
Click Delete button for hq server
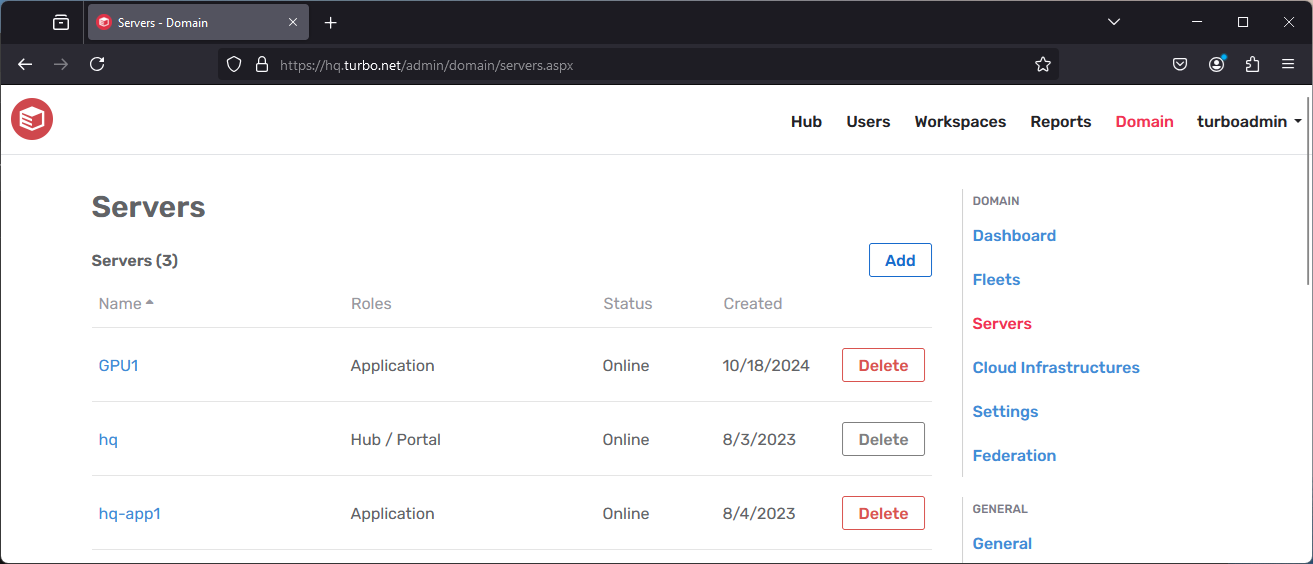click(x=883, y=439)
